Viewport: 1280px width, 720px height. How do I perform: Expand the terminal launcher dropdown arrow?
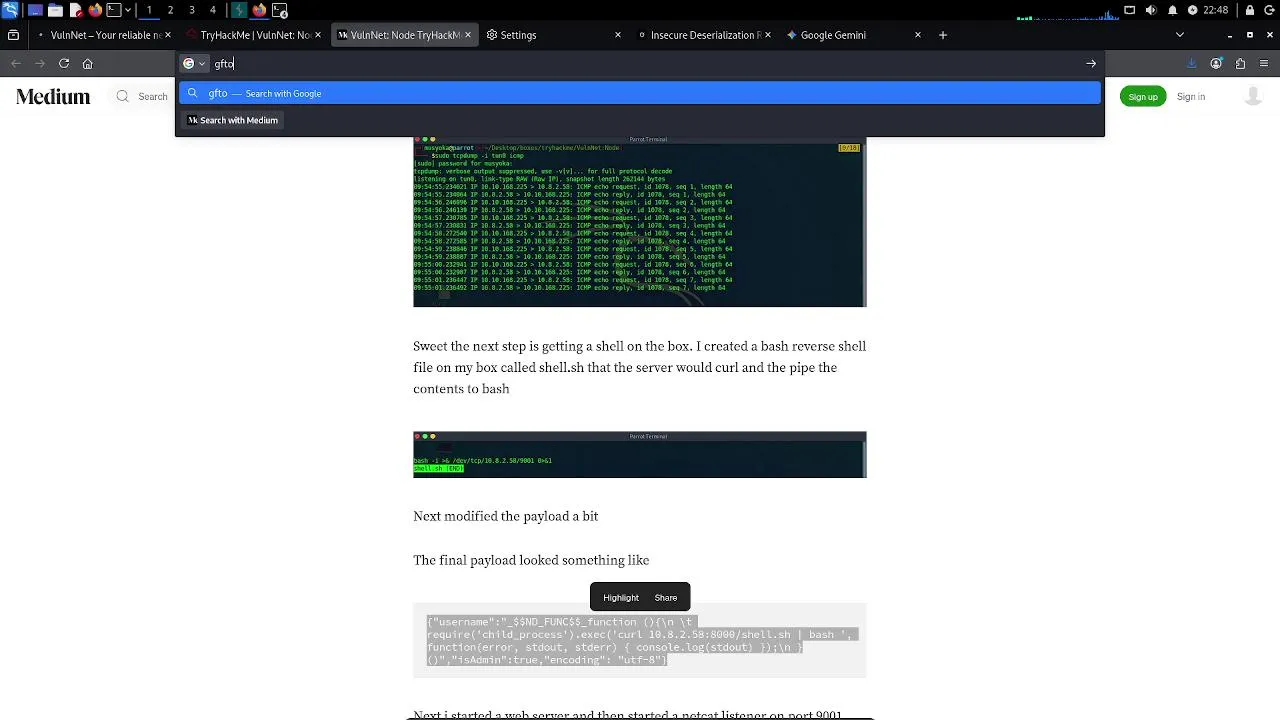click(128, 10)
